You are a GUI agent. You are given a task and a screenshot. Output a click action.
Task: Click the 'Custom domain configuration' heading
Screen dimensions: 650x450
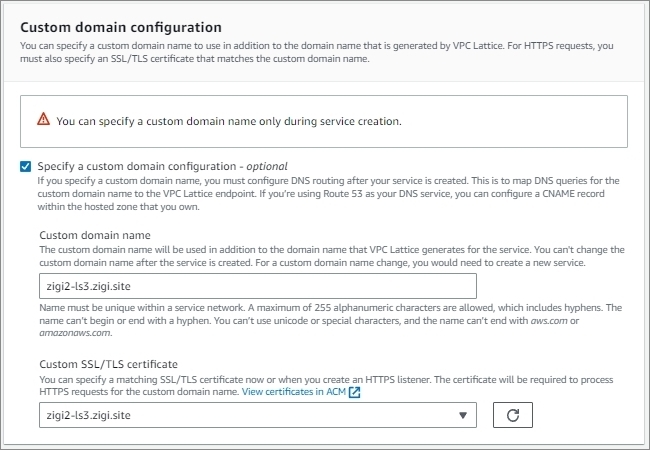(x=121, y=27)
